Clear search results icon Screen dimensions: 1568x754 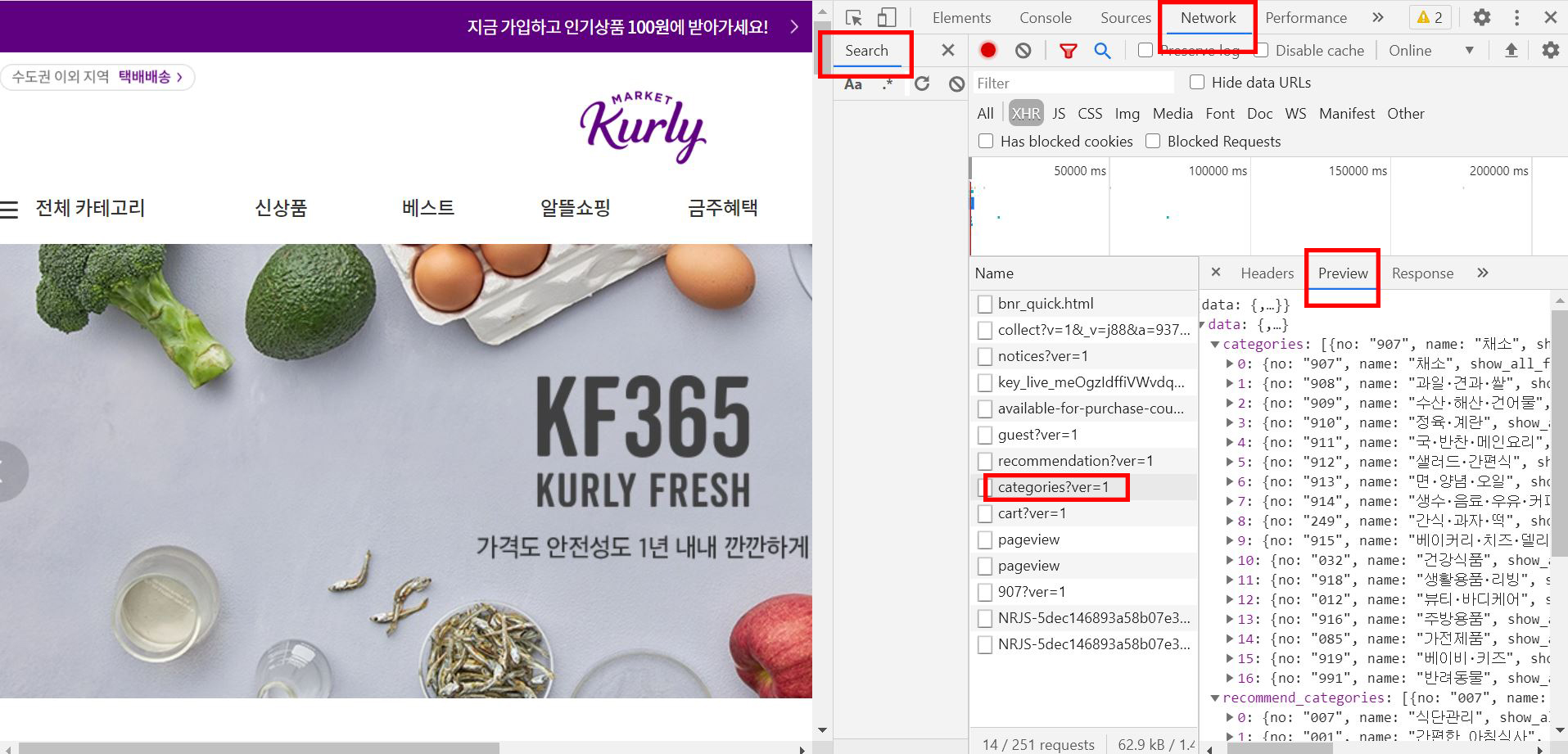coord(956,84)
